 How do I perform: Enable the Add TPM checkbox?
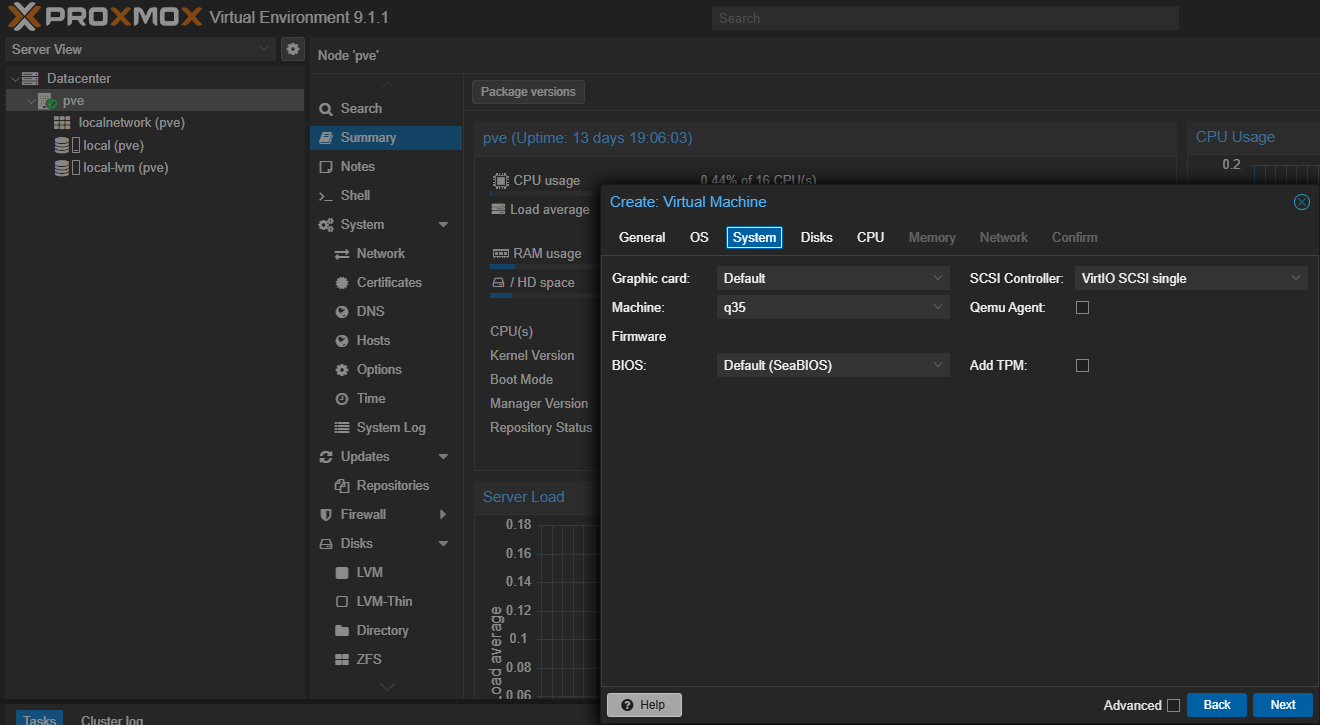click(1082, 365)
